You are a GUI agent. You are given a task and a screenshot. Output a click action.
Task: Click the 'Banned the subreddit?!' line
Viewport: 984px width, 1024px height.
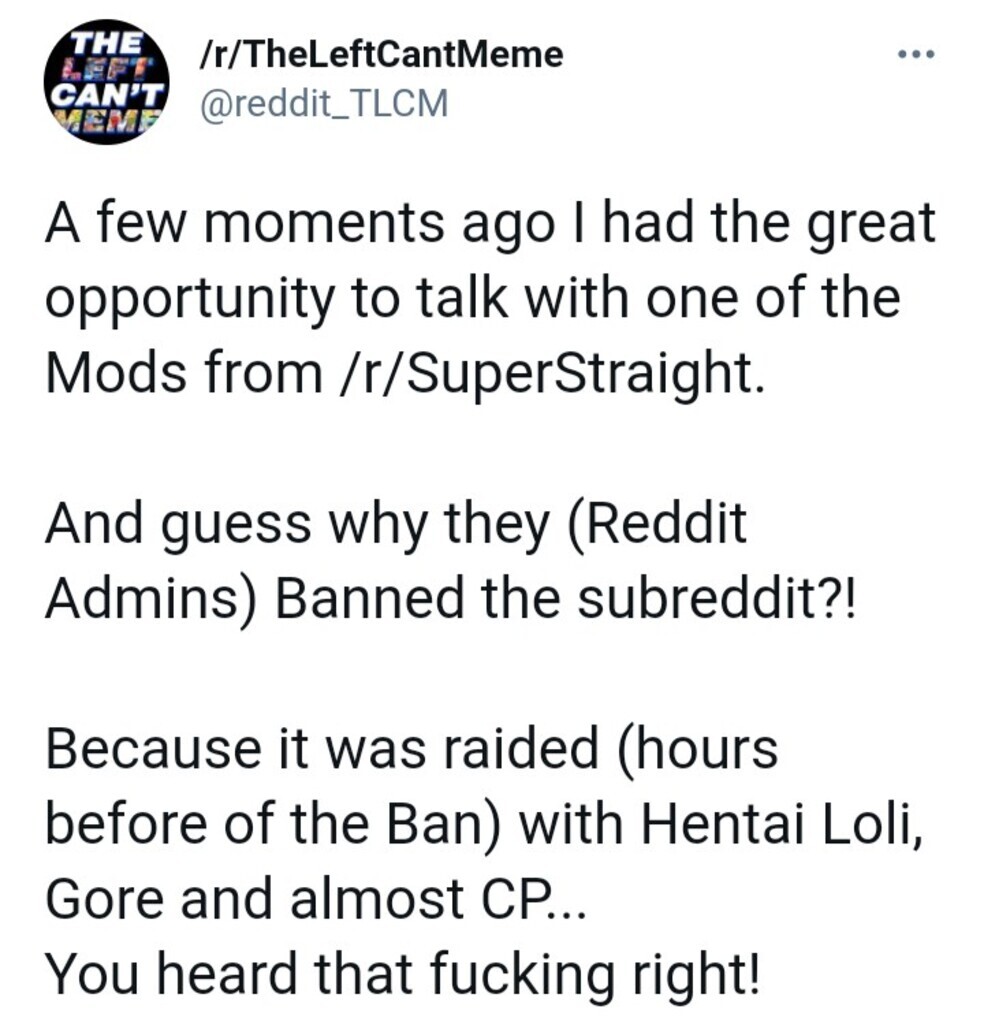pyautogui.click(x=565, y=598)
